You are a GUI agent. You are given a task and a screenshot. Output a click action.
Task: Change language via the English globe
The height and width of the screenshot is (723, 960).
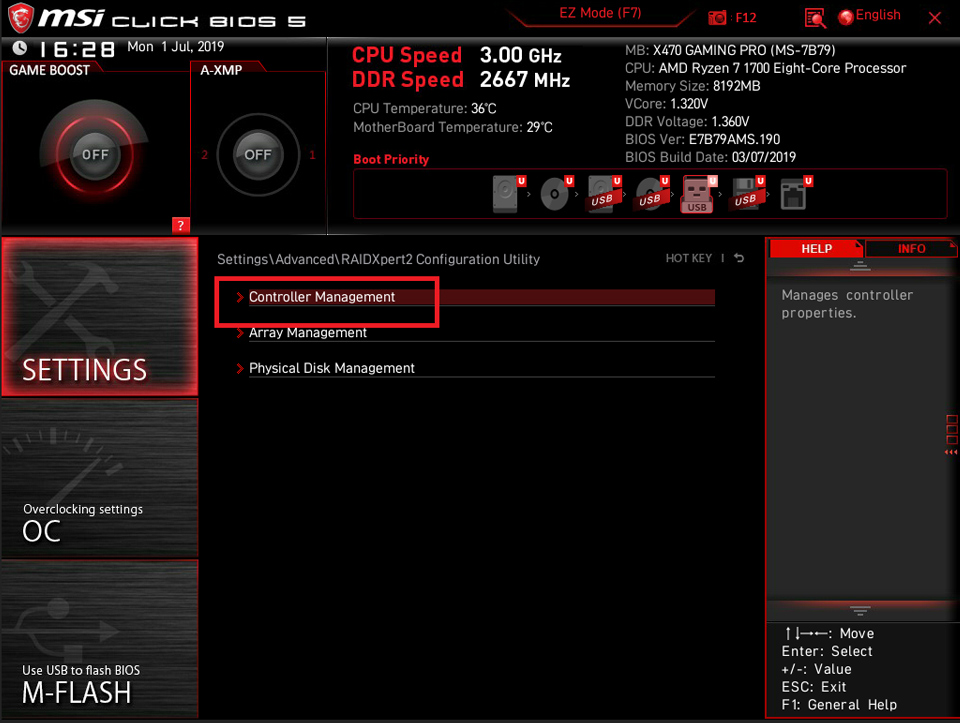(x=869, y=16)
